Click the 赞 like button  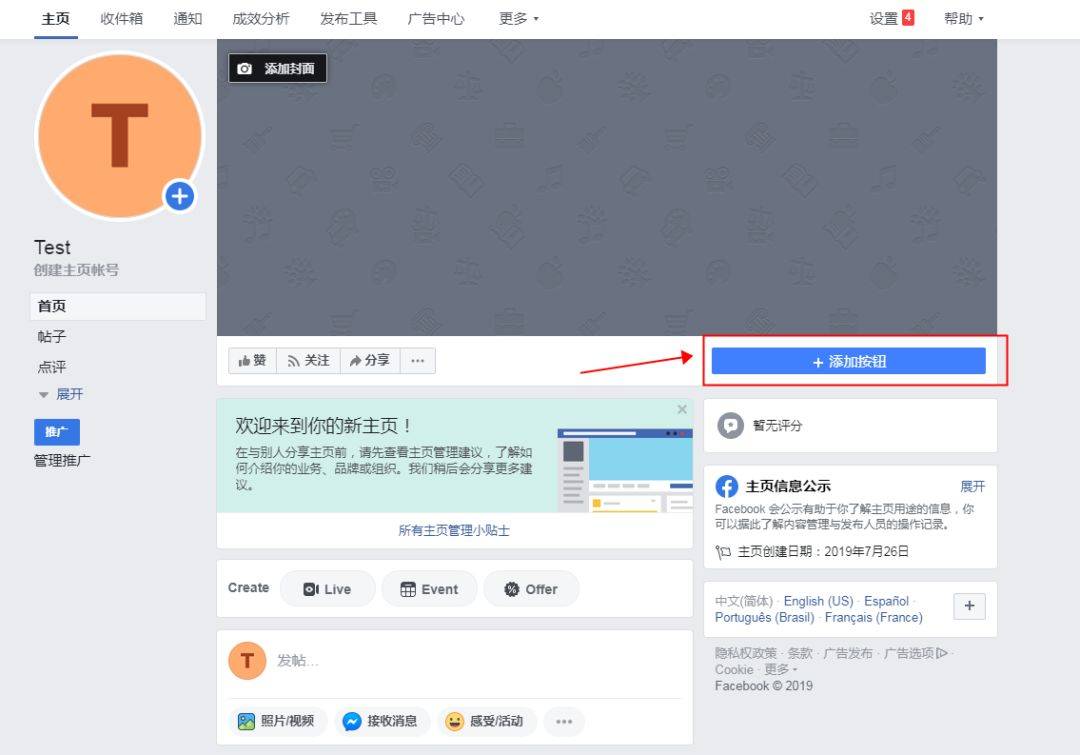[x=252, y=360]
